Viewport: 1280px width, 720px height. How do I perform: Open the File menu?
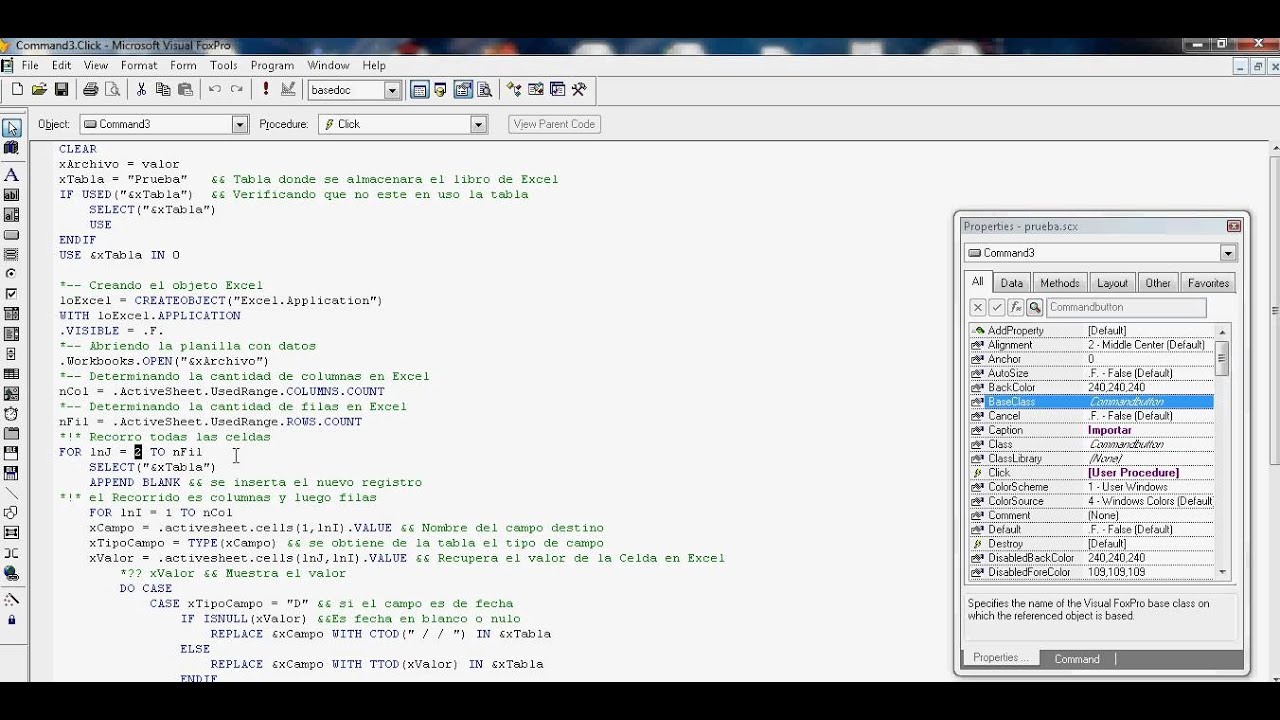coord(30,65)
